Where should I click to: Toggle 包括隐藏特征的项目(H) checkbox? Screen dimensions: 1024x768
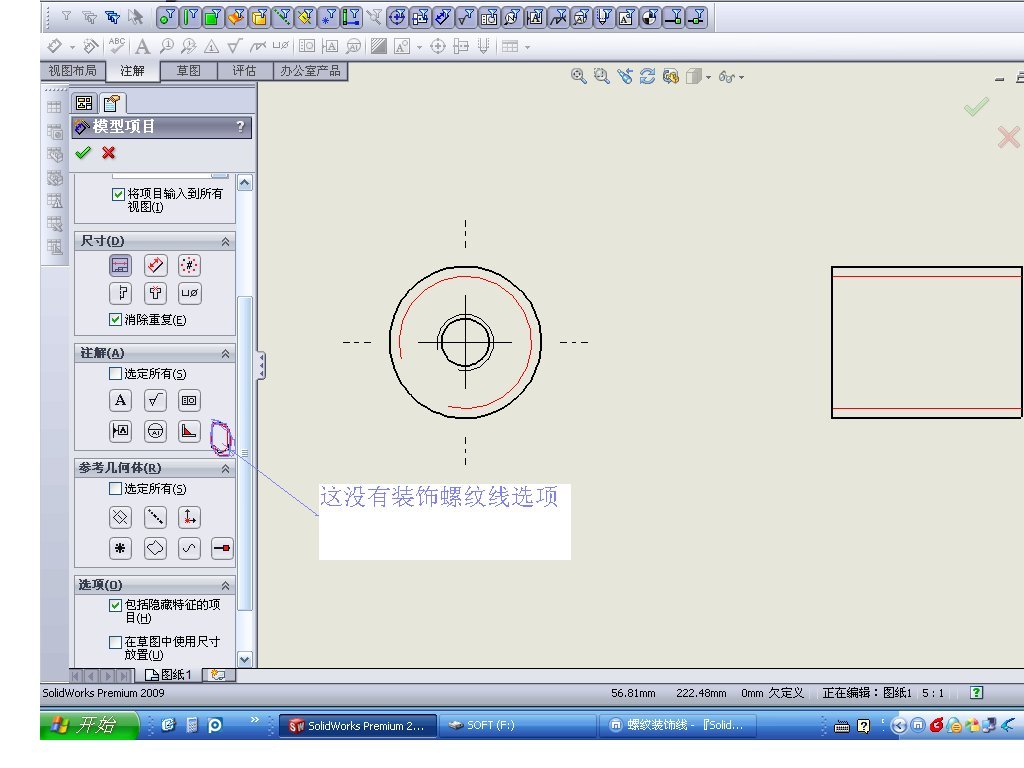pyautogui.click(x=115, y=605)
